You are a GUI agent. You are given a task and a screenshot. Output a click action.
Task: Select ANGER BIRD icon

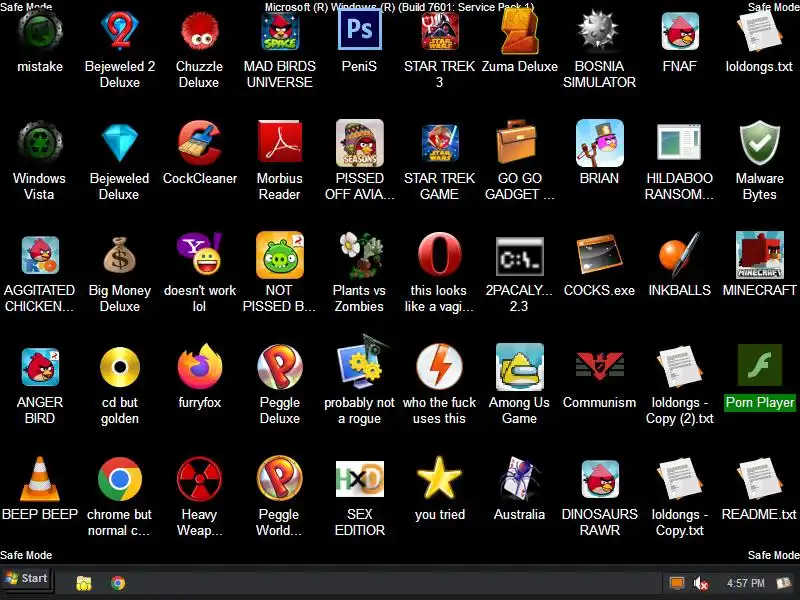(40, 367)
